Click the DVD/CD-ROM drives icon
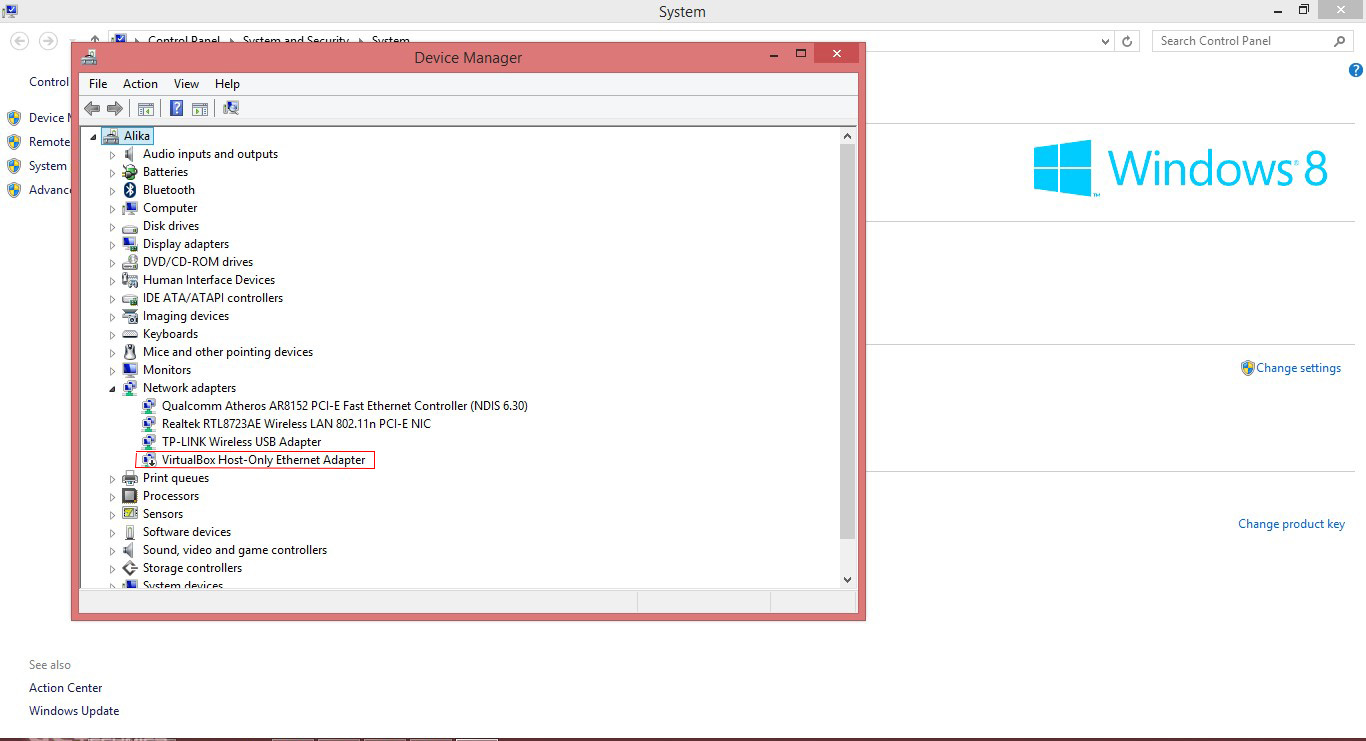This screenshot has height=741, width=1366. click(x=129, y=262)
